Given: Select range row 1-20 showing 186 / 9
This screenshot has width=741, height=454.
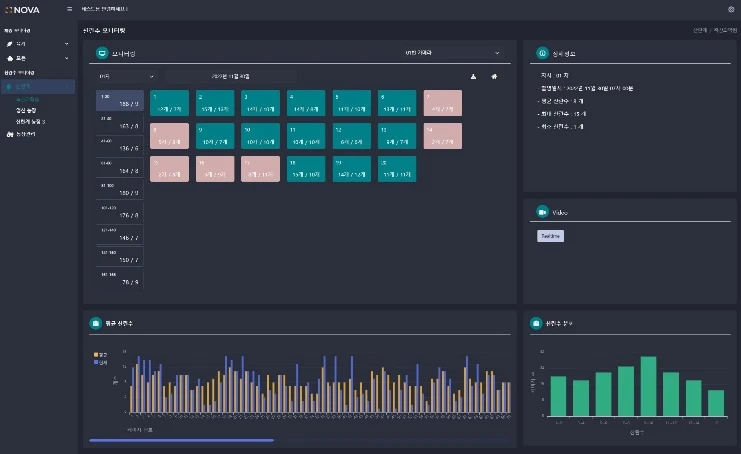Looking at the screenshot, I should (x=120, y=100).
